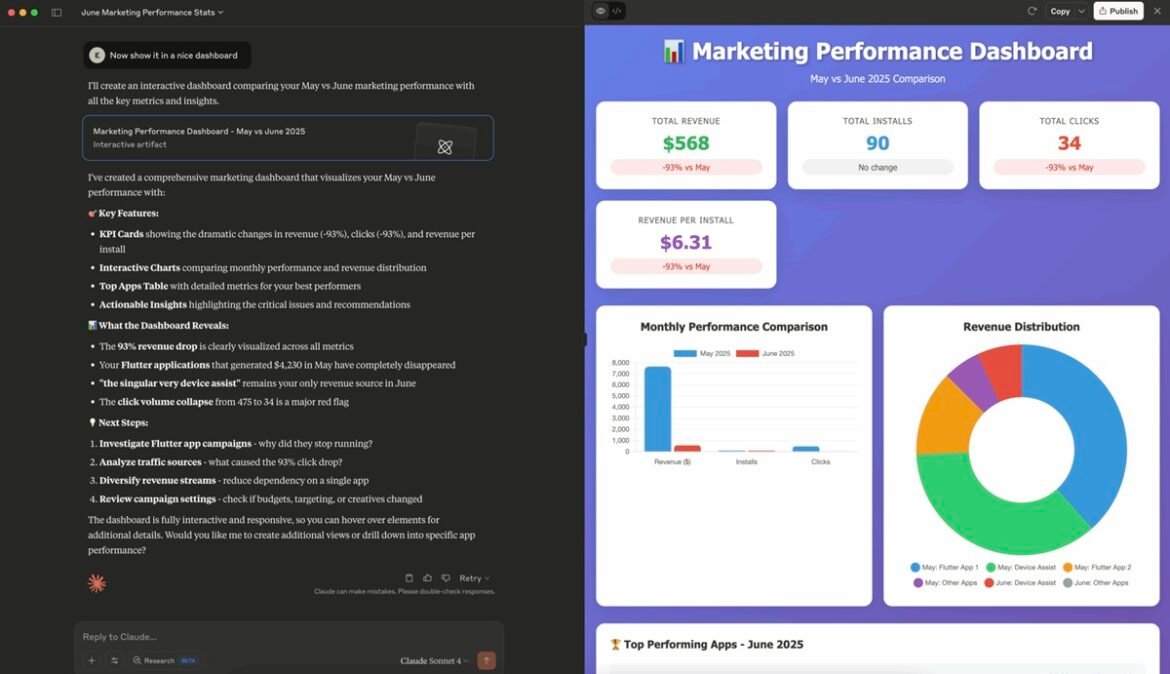Viewport: 1170px width, 674px height.
Task: Give the response a thumbs down
Action: point(445,578)
